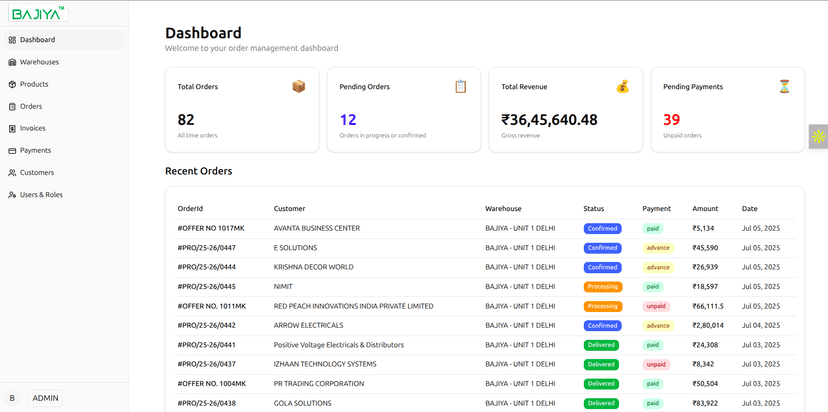828x412 pixels.
Task: Click customer E SOLUTIONS
Action: tap(295, 248)
